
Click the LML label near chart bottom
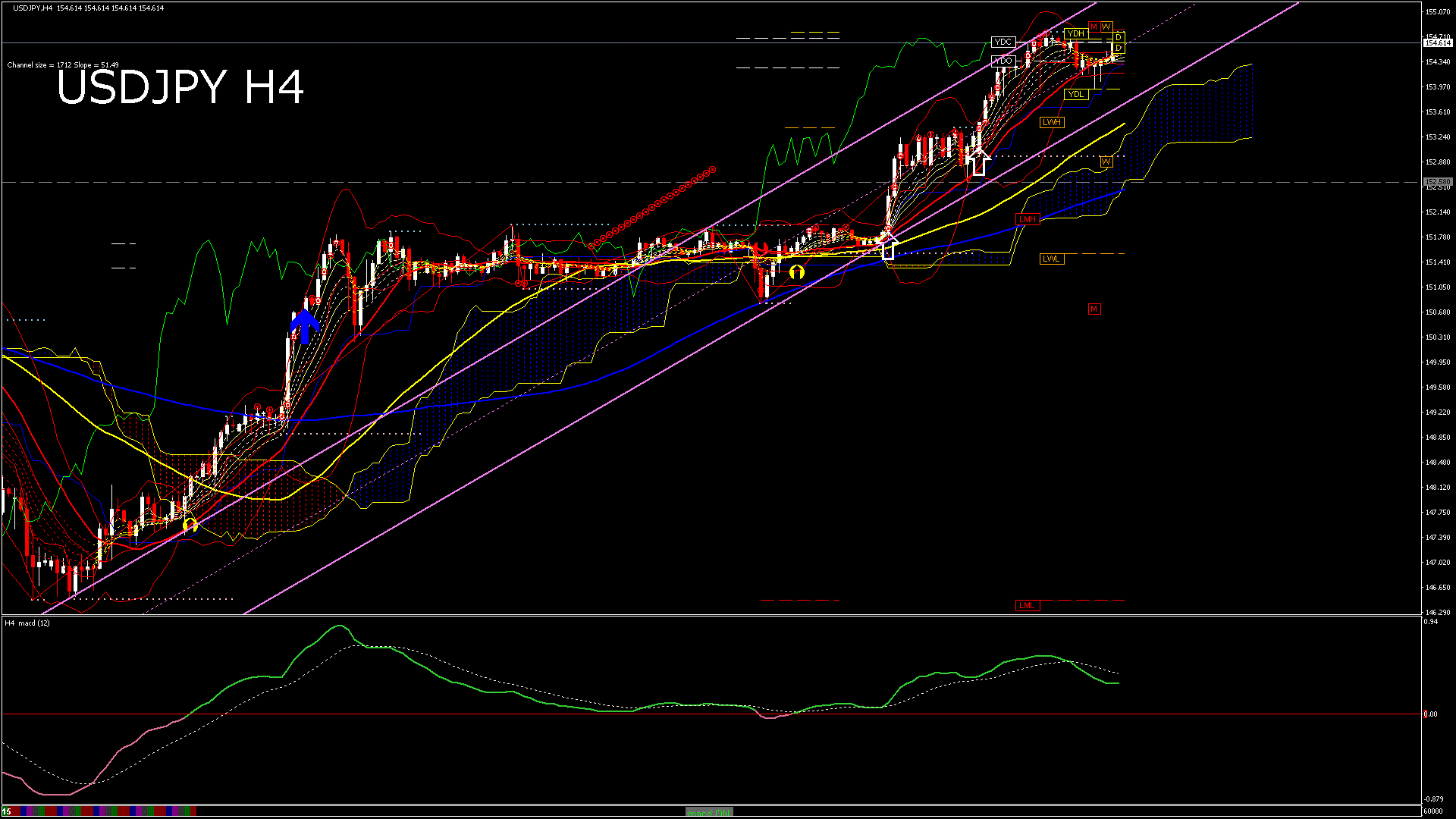click(x=1027, y=605)
